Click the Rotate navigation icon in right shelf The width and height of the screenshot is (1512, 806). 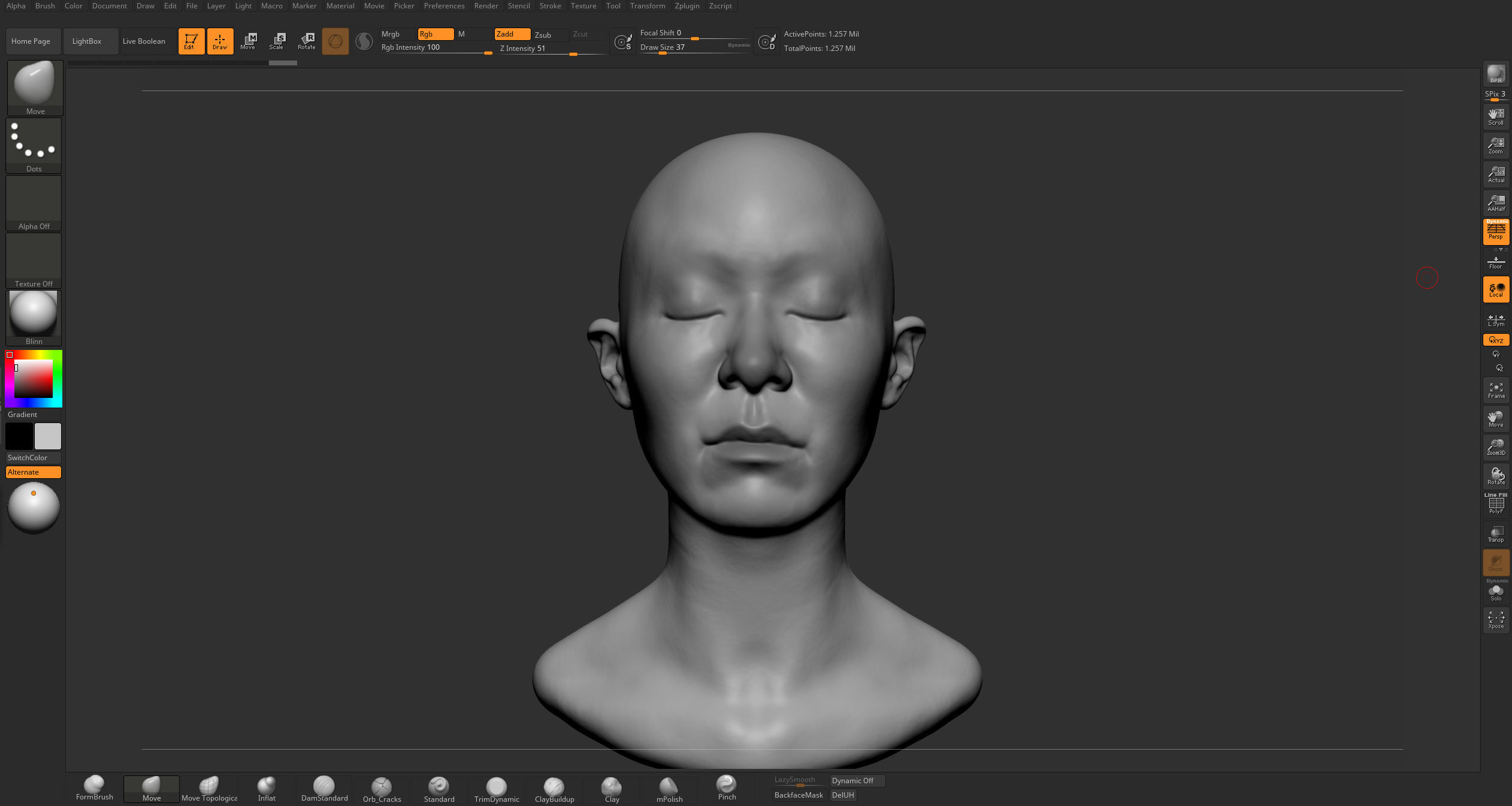point(1496,476)
